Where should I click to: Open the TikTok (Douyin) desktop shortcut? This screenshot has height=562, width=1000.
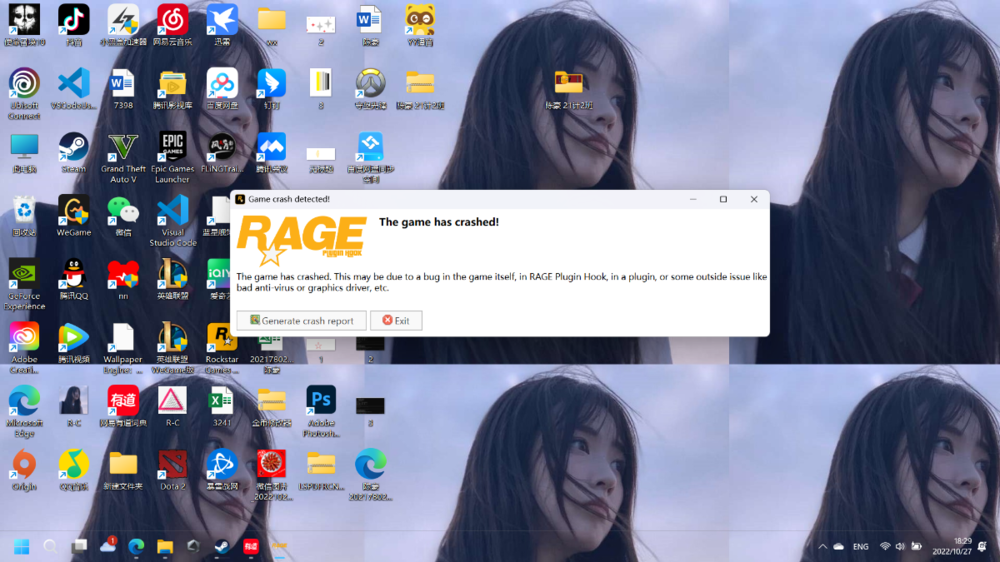coord(73,26)
